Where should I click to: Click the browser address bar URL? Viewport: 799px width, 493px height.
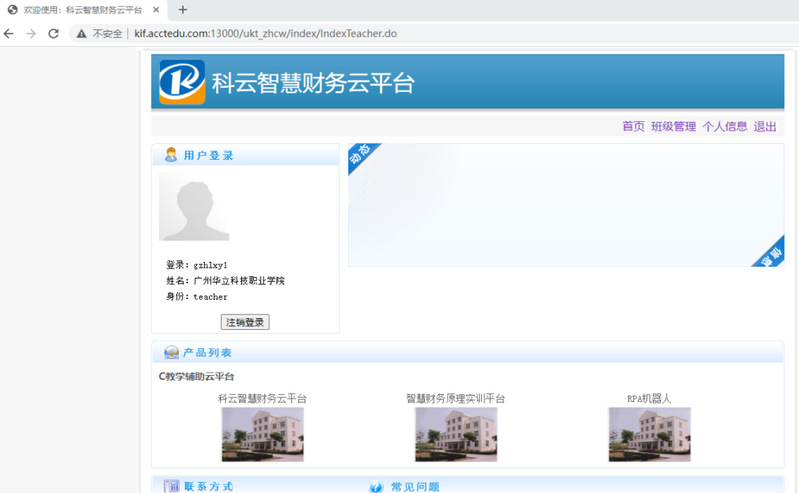click(x=266, y=33)
